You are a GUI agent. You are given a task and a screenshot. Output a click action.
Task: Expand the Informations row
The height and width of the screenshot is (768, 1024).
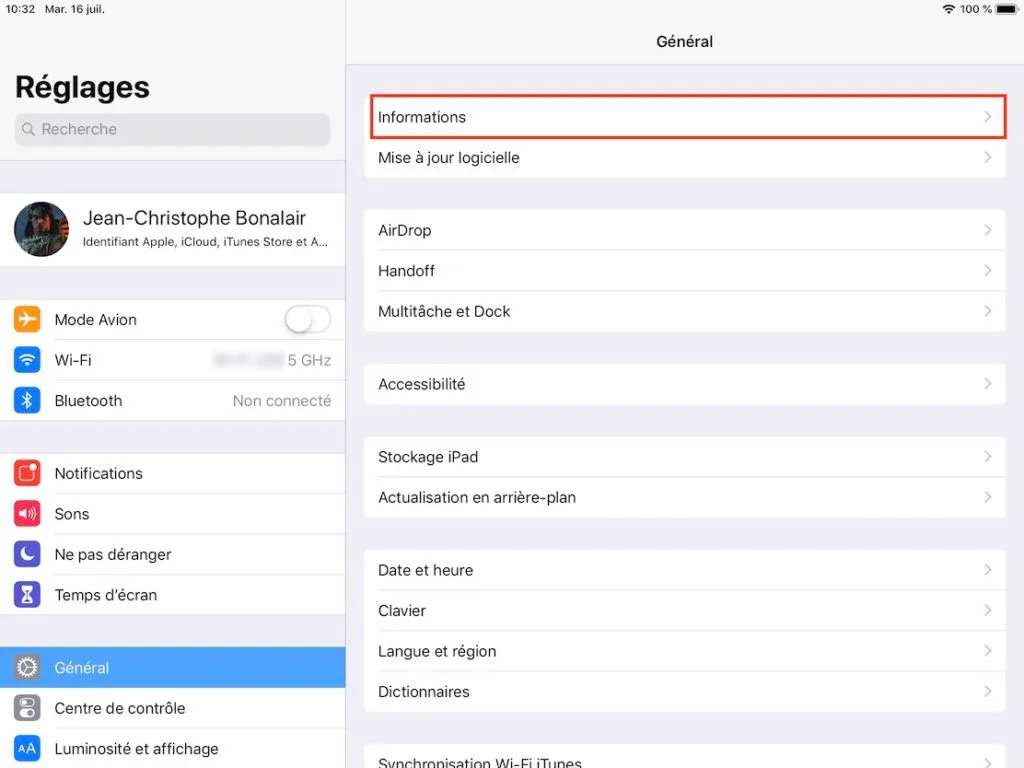click(x=685, y=117)
